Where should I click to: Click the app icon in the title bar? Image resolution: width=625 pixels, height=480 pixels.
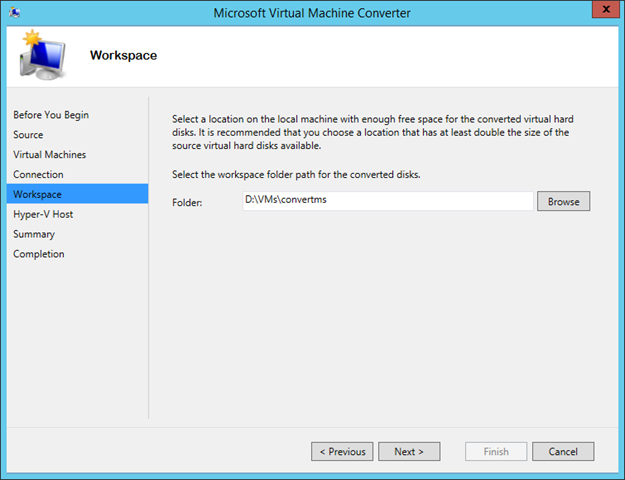coord(15,12)
